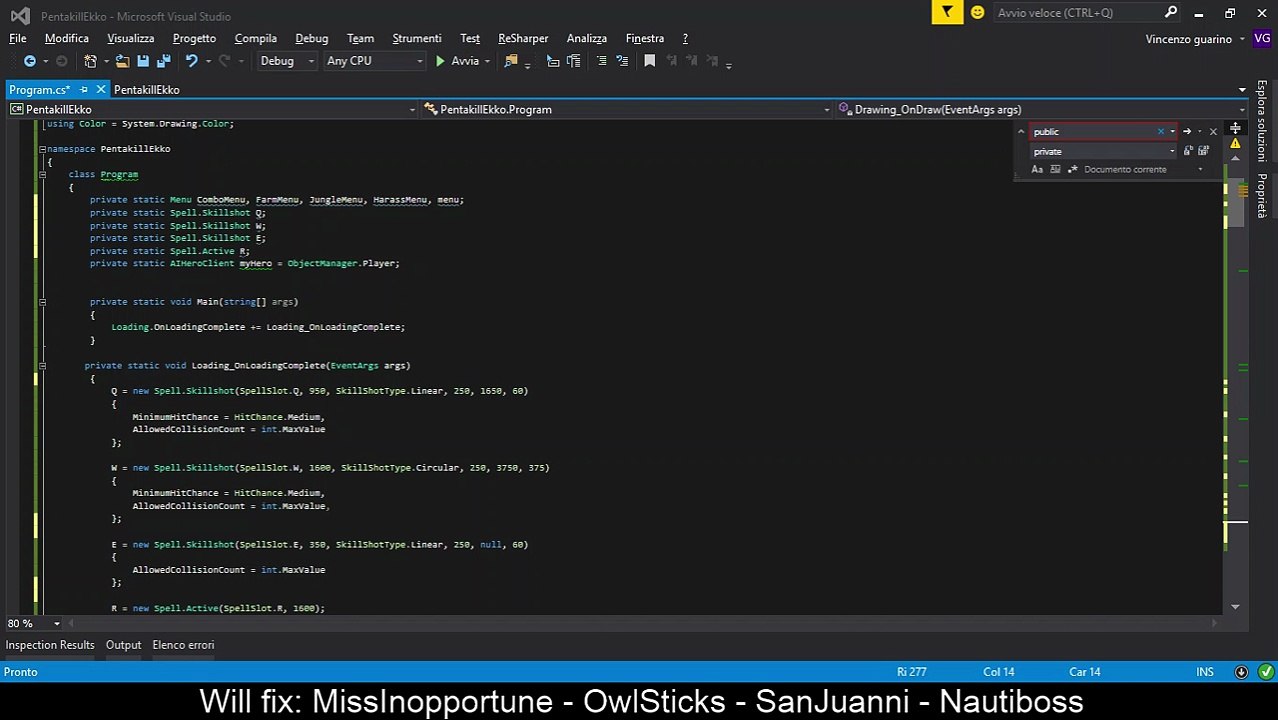
Task: Open the Visualizza menu
Action: coord(131,38)
